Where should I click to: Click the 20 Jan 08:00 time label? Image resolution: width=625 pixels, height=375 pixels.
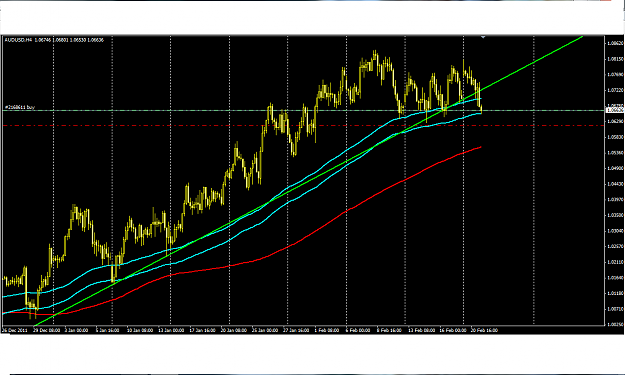coord(234,330)
